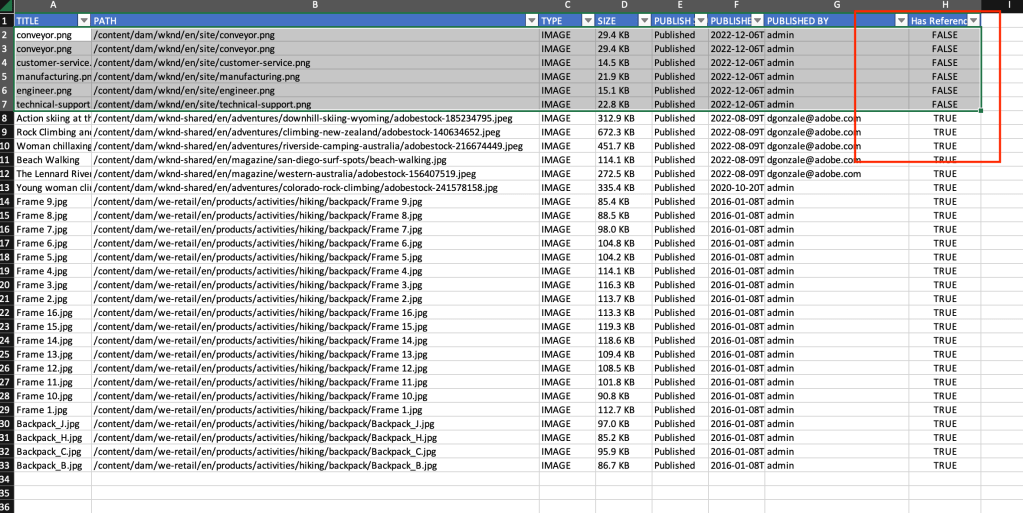Open the PATH column filter dropdown
This screenshot has width=1023, height=513.
(531, 21)
